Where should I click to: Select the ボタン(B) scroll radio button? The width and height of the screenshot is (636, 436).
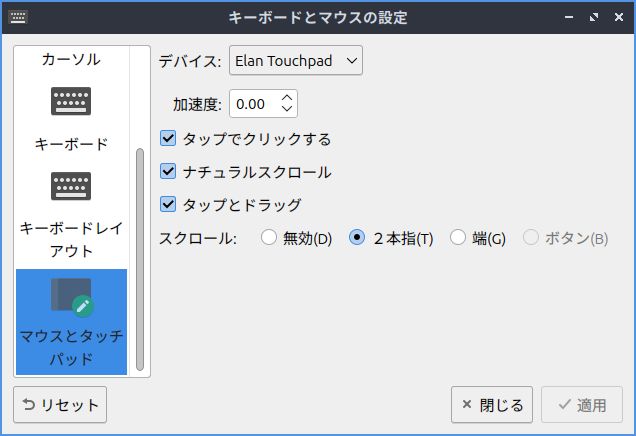[531, 237]
